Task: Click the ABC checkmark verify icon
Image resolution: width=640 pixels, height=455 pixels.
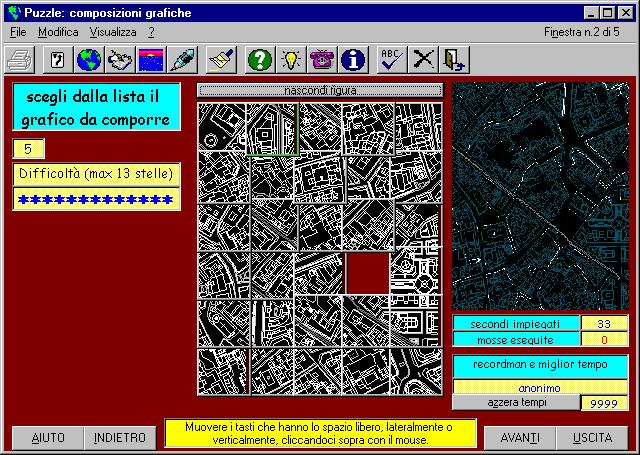Action: pyautogui.click(x=392, y=60)
